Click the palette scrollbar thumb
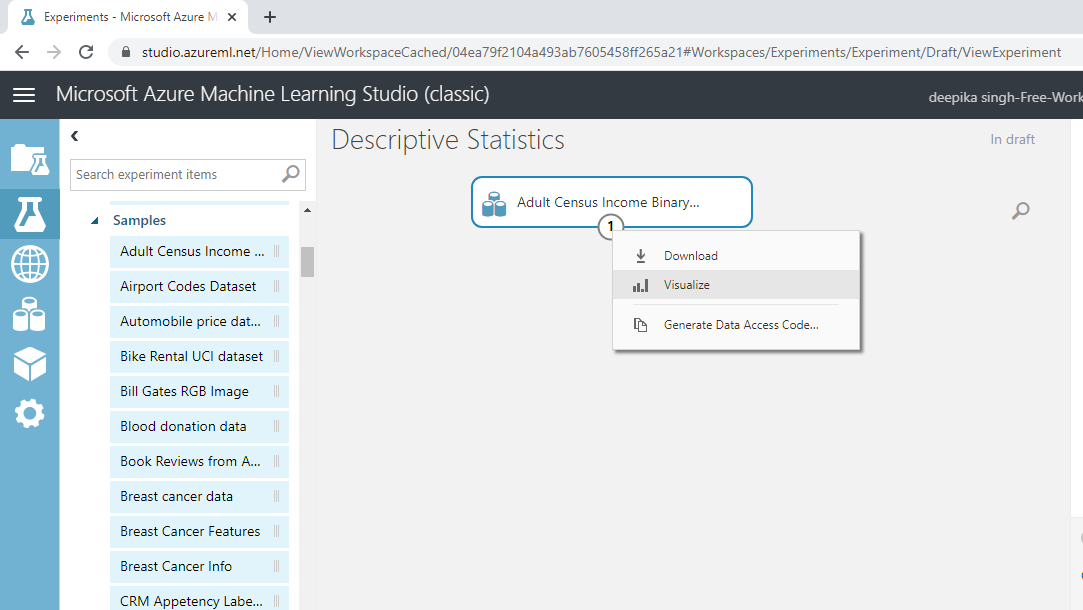Screen dimensions: 1083x610 (307, 262)
